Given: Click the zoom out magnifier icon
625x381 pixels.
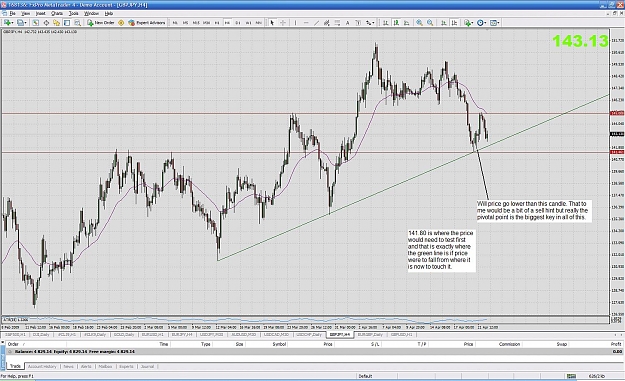Looking at the screenshot, I should tap(430, 23).
